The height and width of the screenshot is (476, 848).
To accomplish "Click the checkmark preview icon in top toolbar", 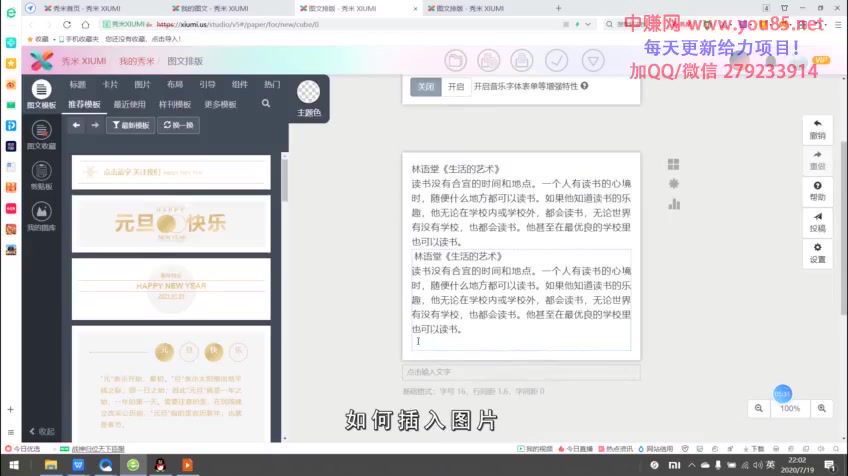I will [556, 60].
